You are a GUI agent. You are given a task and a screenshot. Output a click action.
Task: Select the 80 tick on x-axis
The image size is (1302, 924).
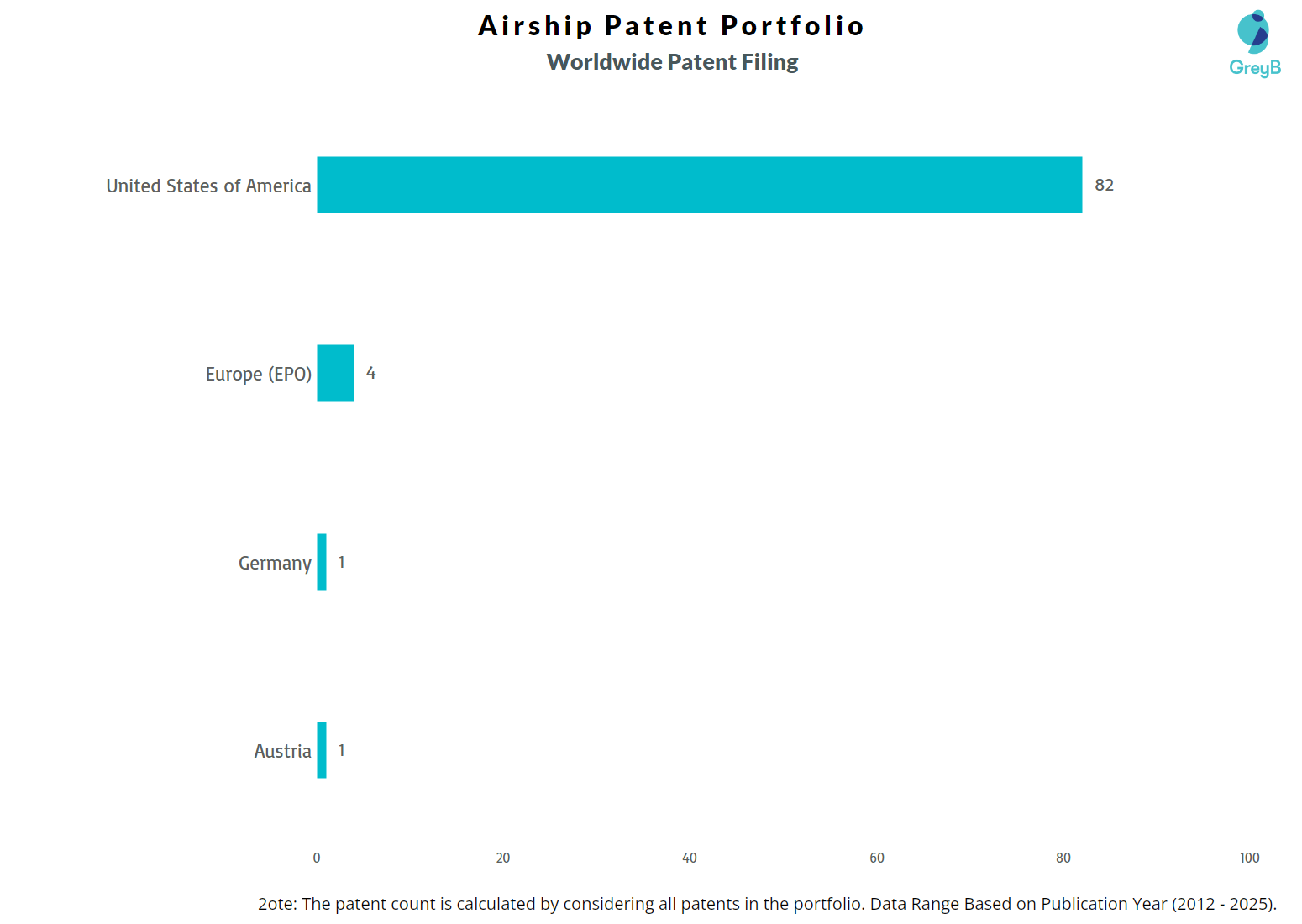(x=1063, y=858)
